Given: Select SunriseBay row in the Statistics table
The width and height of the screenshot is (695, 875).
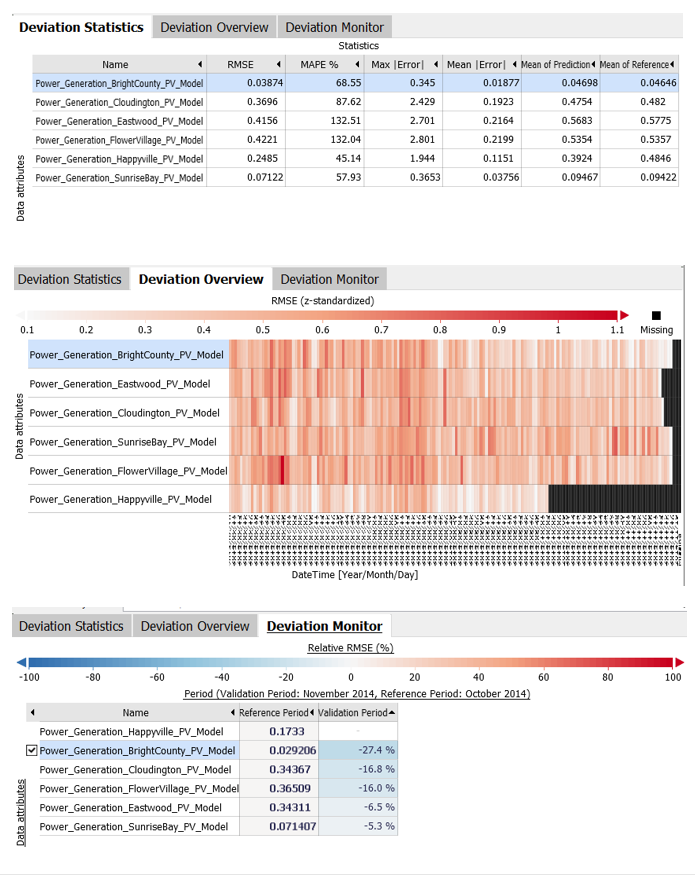Looking at the screenshot, I should [x=119, y=177].
